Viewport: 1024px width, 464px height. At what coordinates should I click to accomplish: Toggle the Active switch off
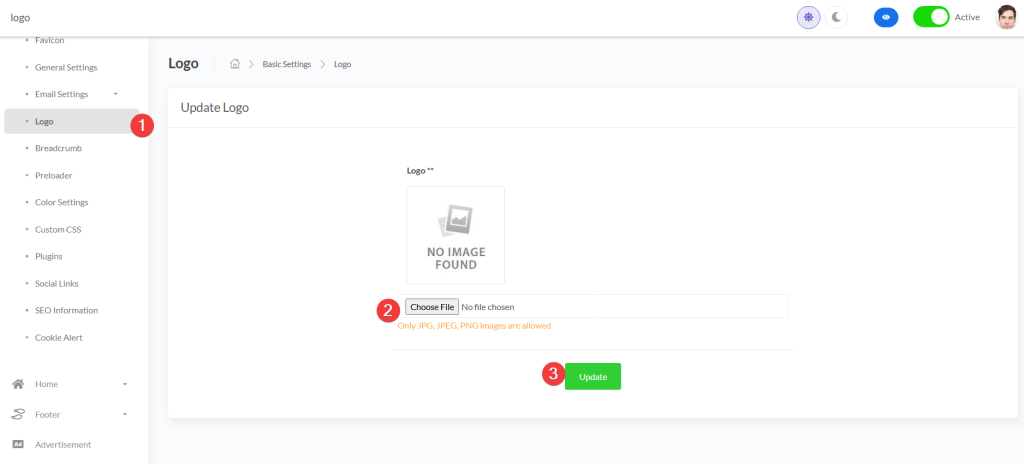[931, 17]
